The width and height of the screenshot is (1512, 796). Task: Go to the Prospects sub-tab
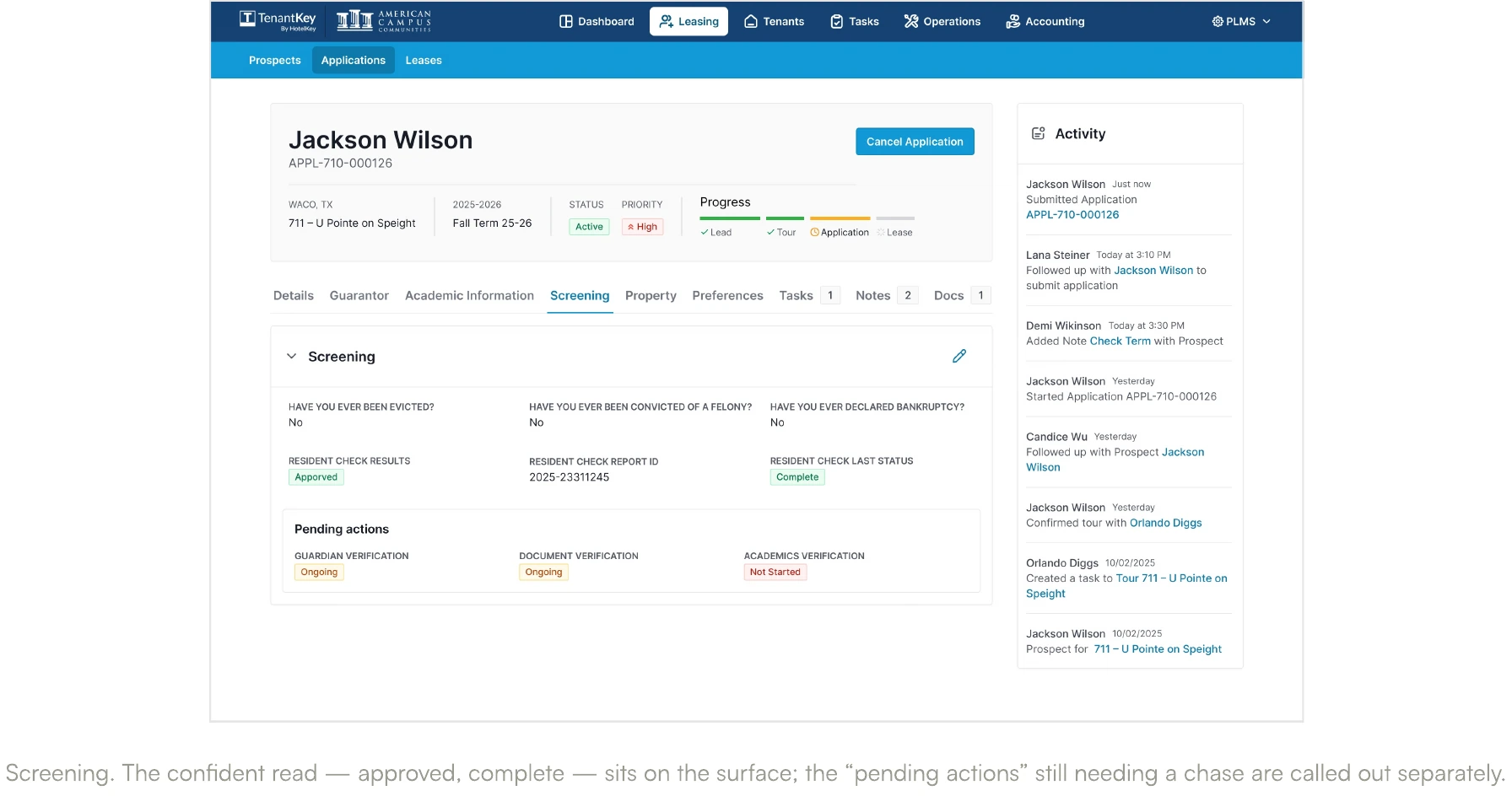click(275, 60)
